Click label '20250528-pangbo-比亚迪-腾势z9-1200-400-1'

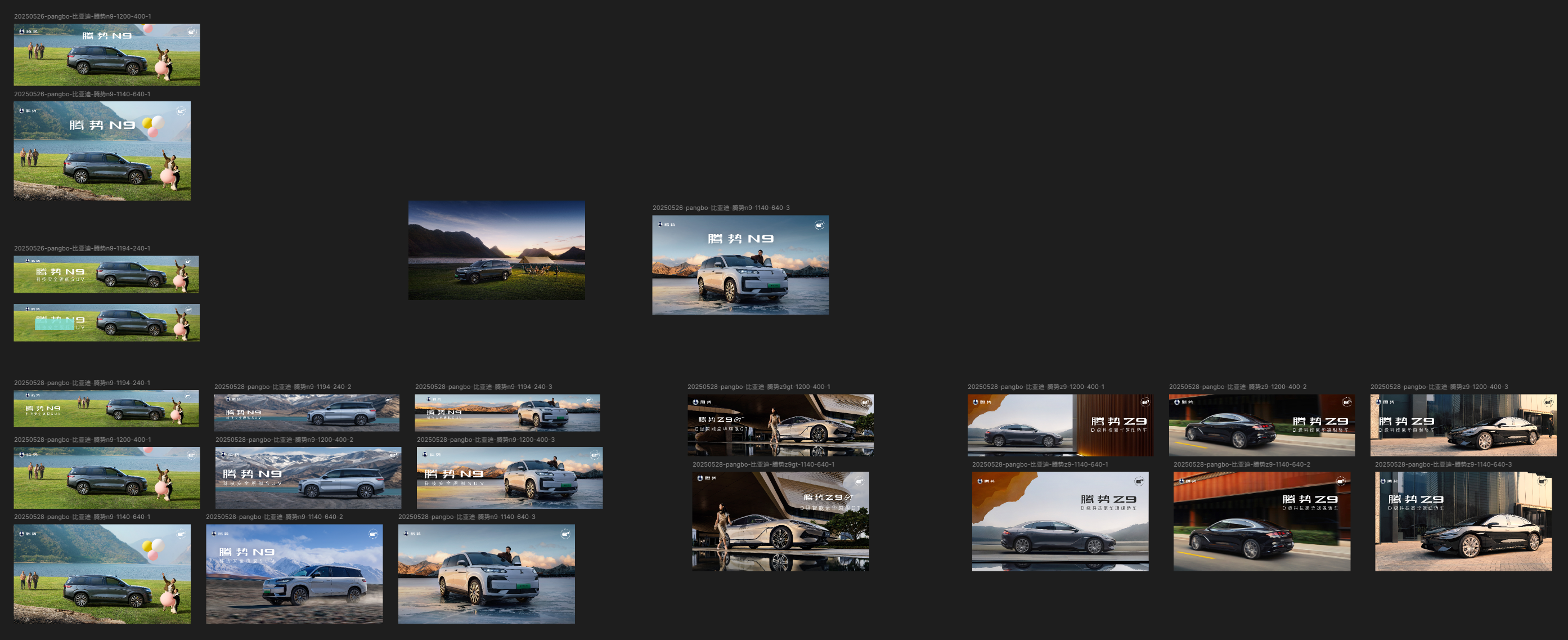click(1036, 387)
